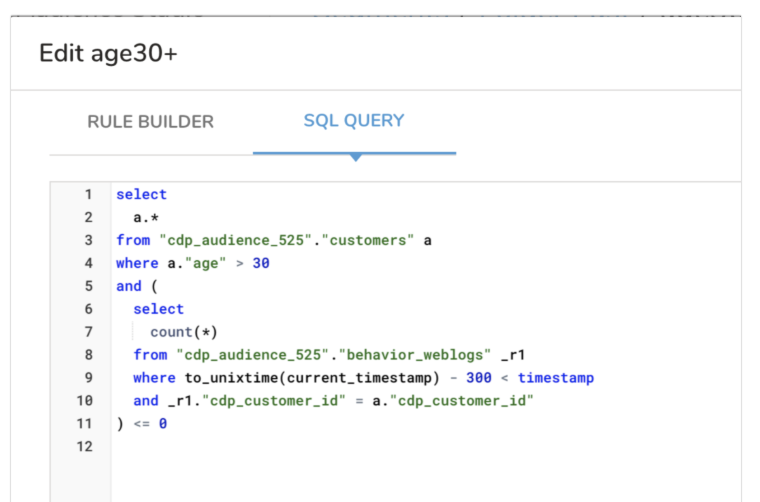Select the SQL QUERY tab
The width and height of the screenshot is (760, 502).
pyautogui.click(x=354, y=121)
